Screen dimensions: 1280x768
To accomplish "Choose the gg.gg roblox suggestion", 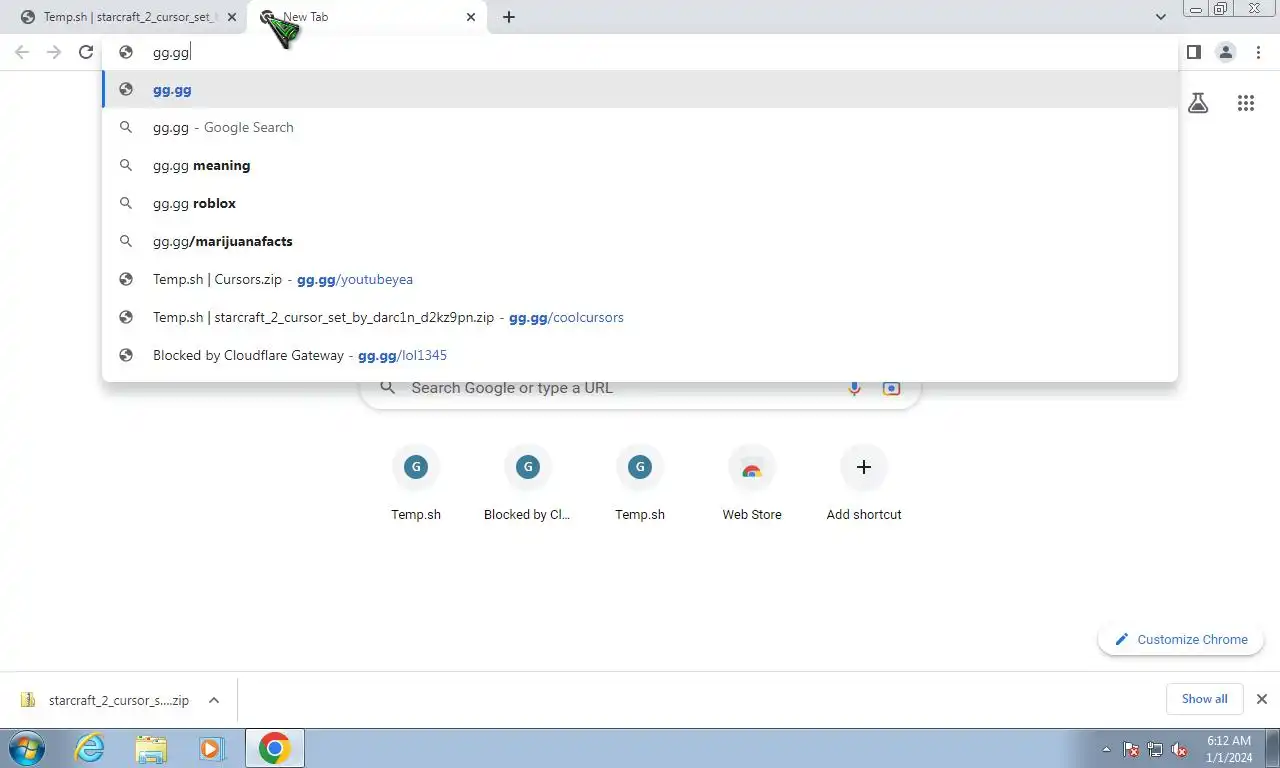I will tap(640, 203).
